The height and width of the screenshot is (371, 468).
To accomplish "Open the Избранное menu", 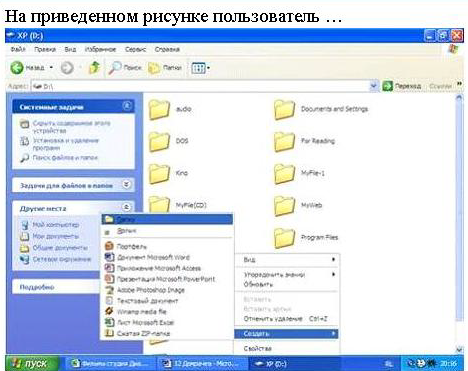I will 100,49.
